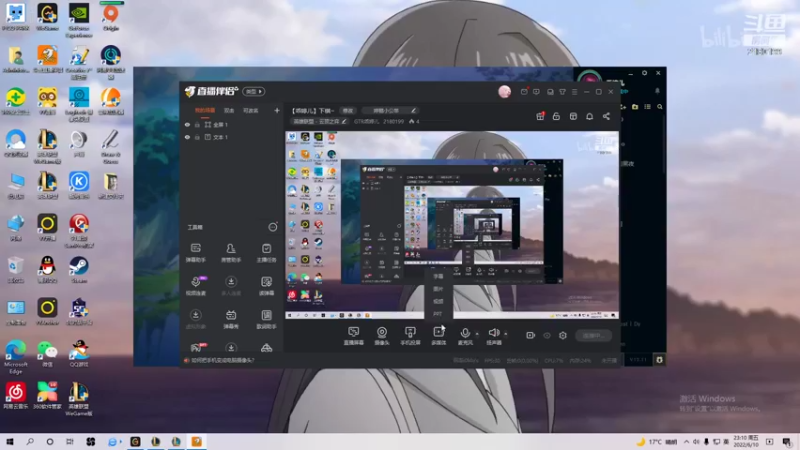This screenshot has width=800, height=450.
Task: Switch to the second scene tab
Action: 229,110
